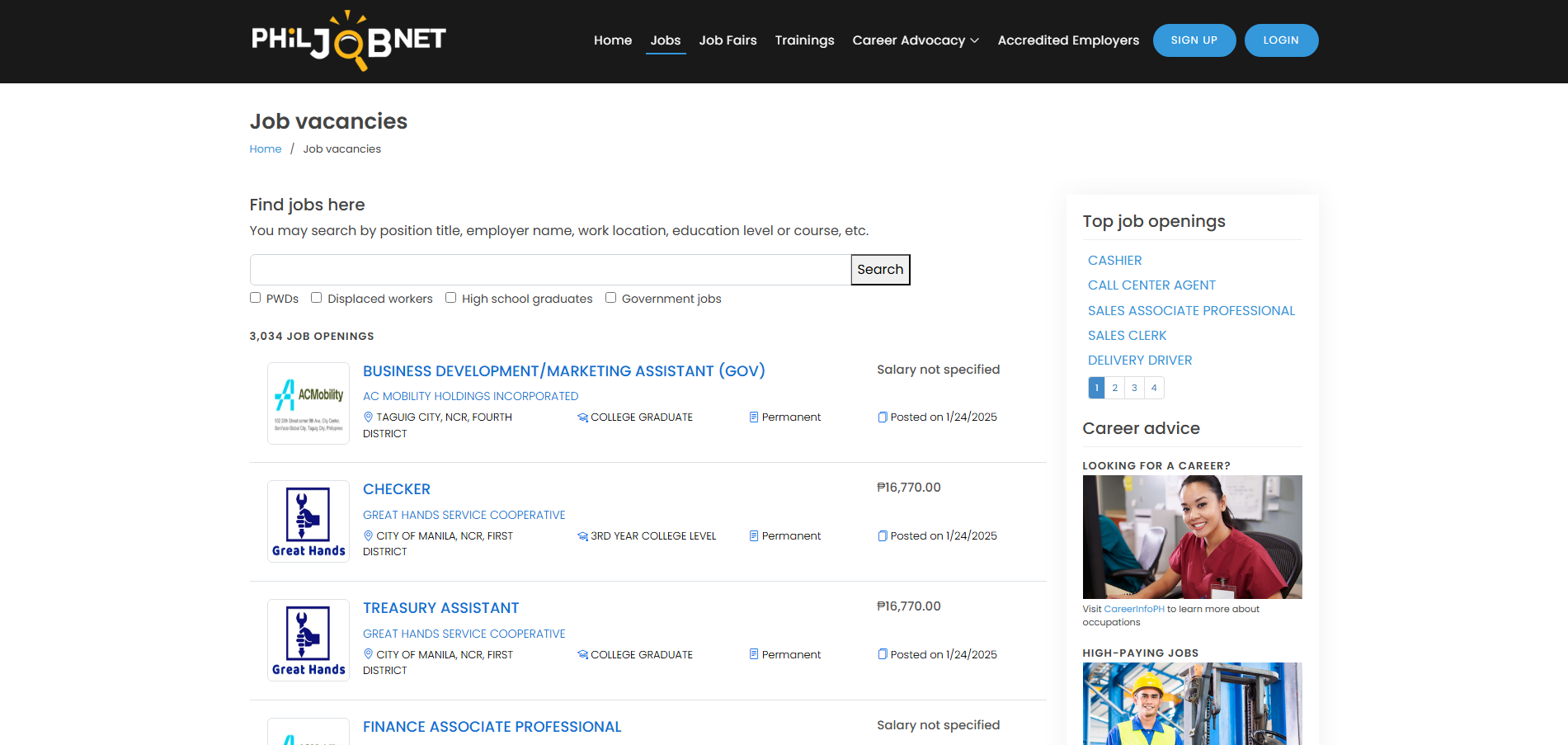Follow Home breadcrumb link
This screenshot has height=745, width=1568.
266,149
